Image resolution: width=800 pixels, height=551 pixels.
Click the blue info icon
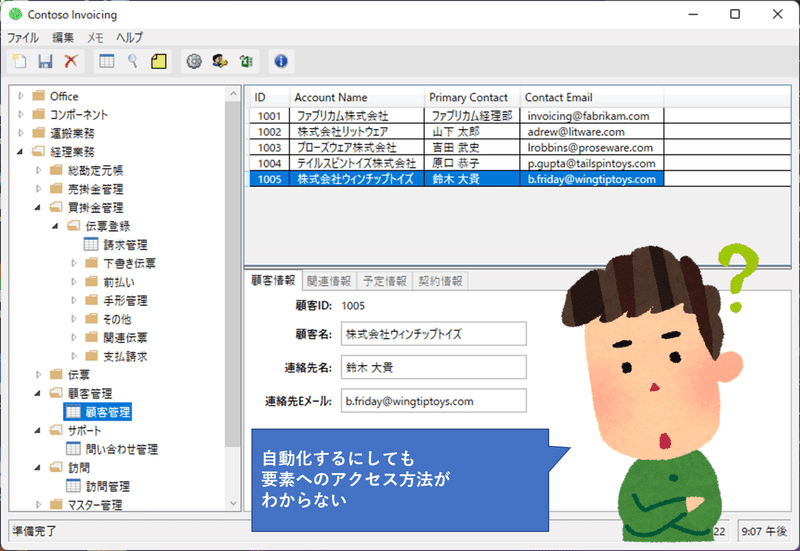pyautogui.click(x=281, y=61)
